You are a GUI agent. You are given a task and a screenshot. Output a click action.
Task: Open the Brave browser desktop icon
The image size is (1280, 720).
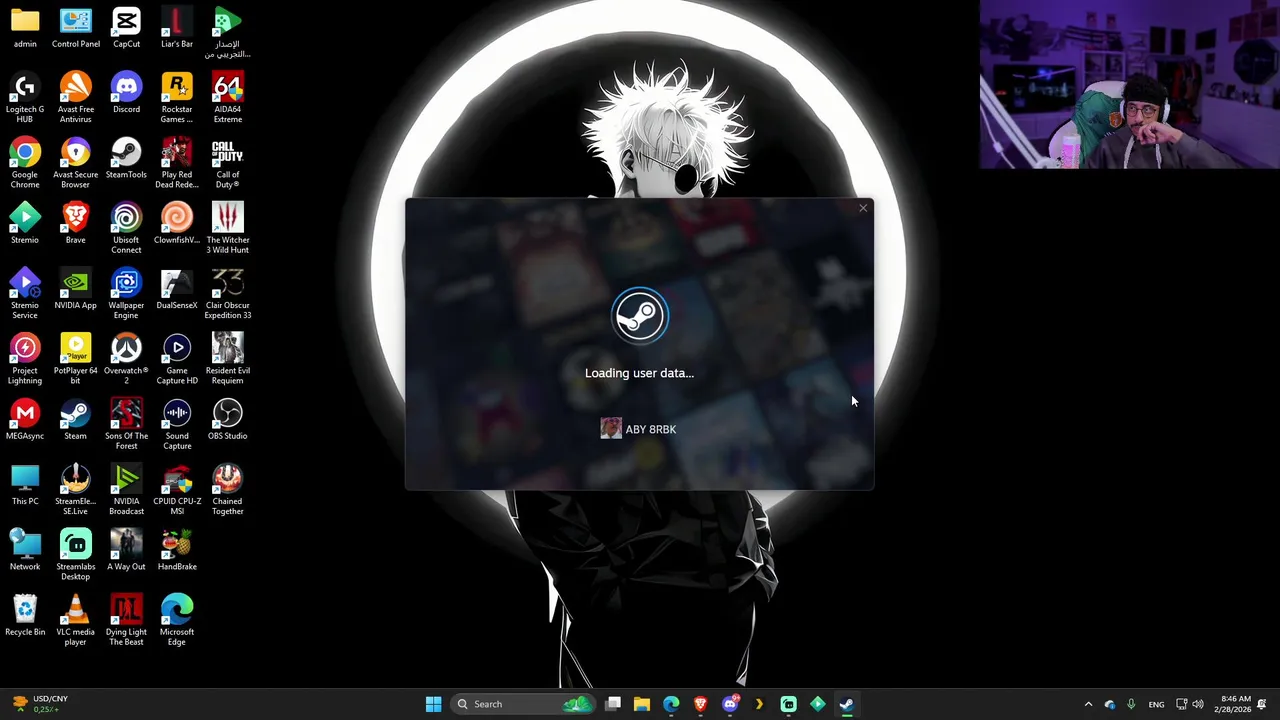(76, 224)
